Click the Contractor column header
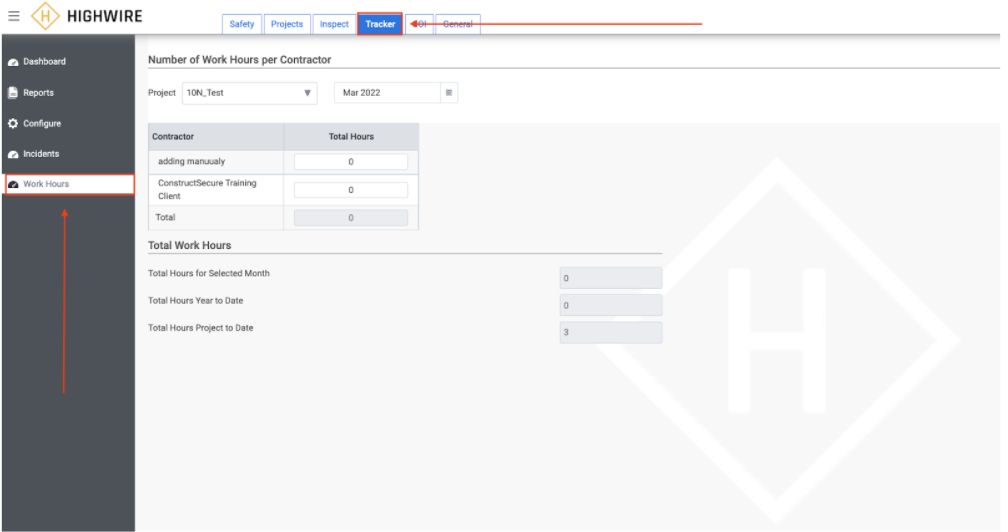 click(x=216, y=137)
